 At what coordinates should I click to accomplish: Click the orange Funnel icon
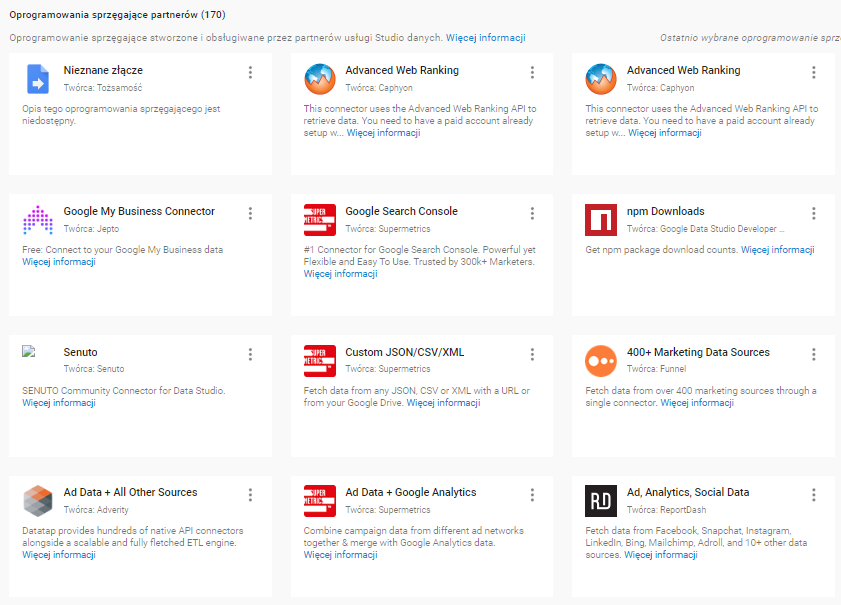click(x=601, y=360)
